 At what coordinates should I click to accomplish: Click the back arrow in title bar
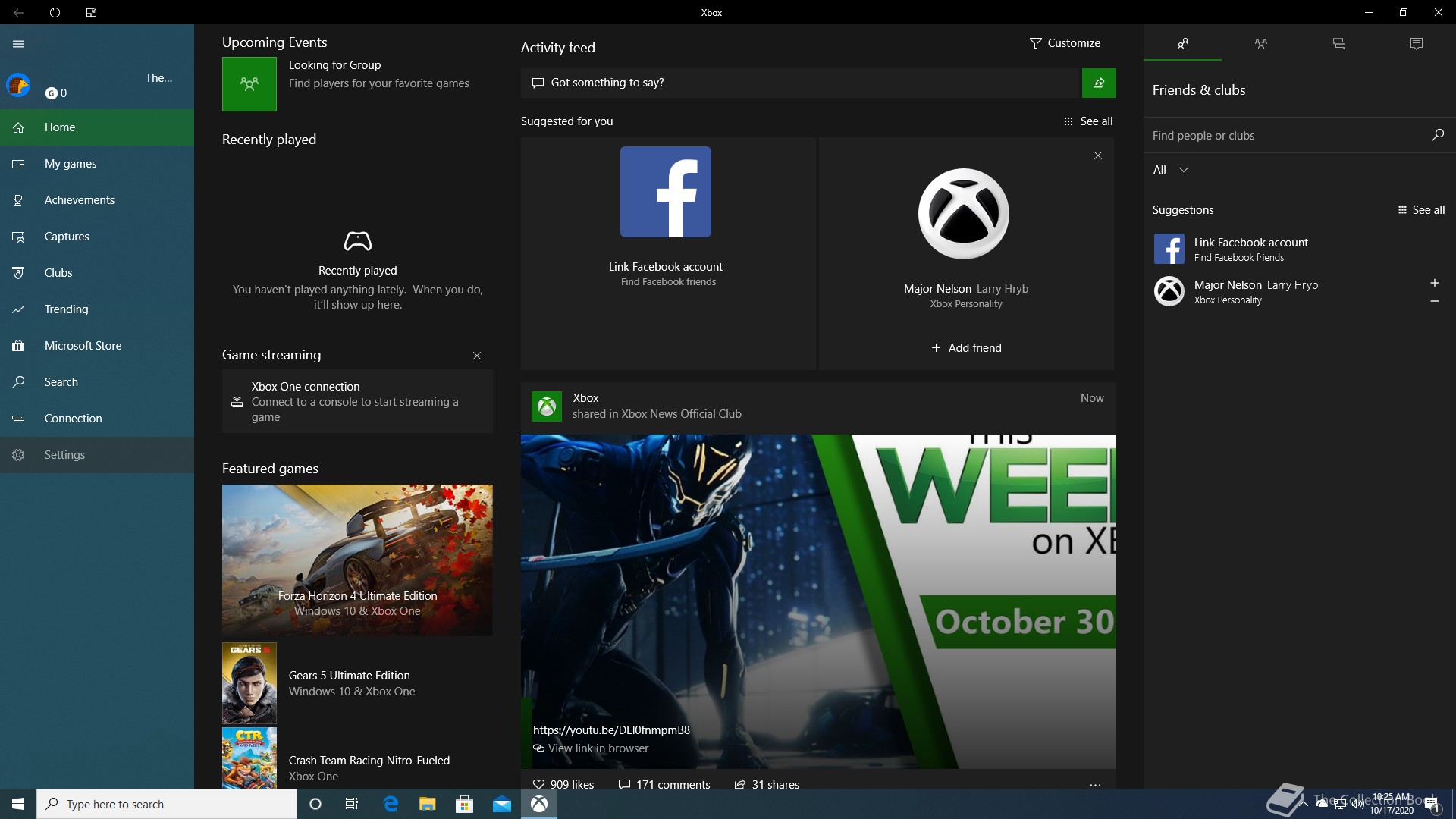click(18, 13)
